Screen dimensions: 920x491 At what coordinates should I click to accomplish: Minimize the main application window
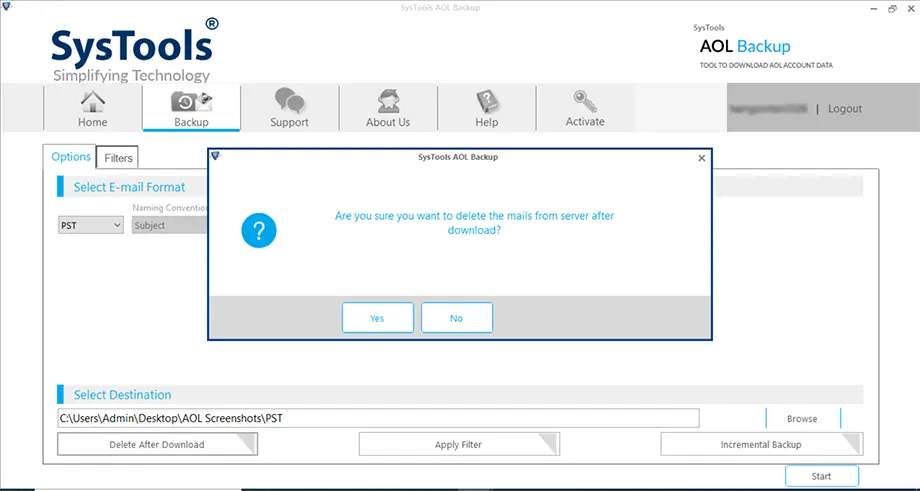pos(875,9)
